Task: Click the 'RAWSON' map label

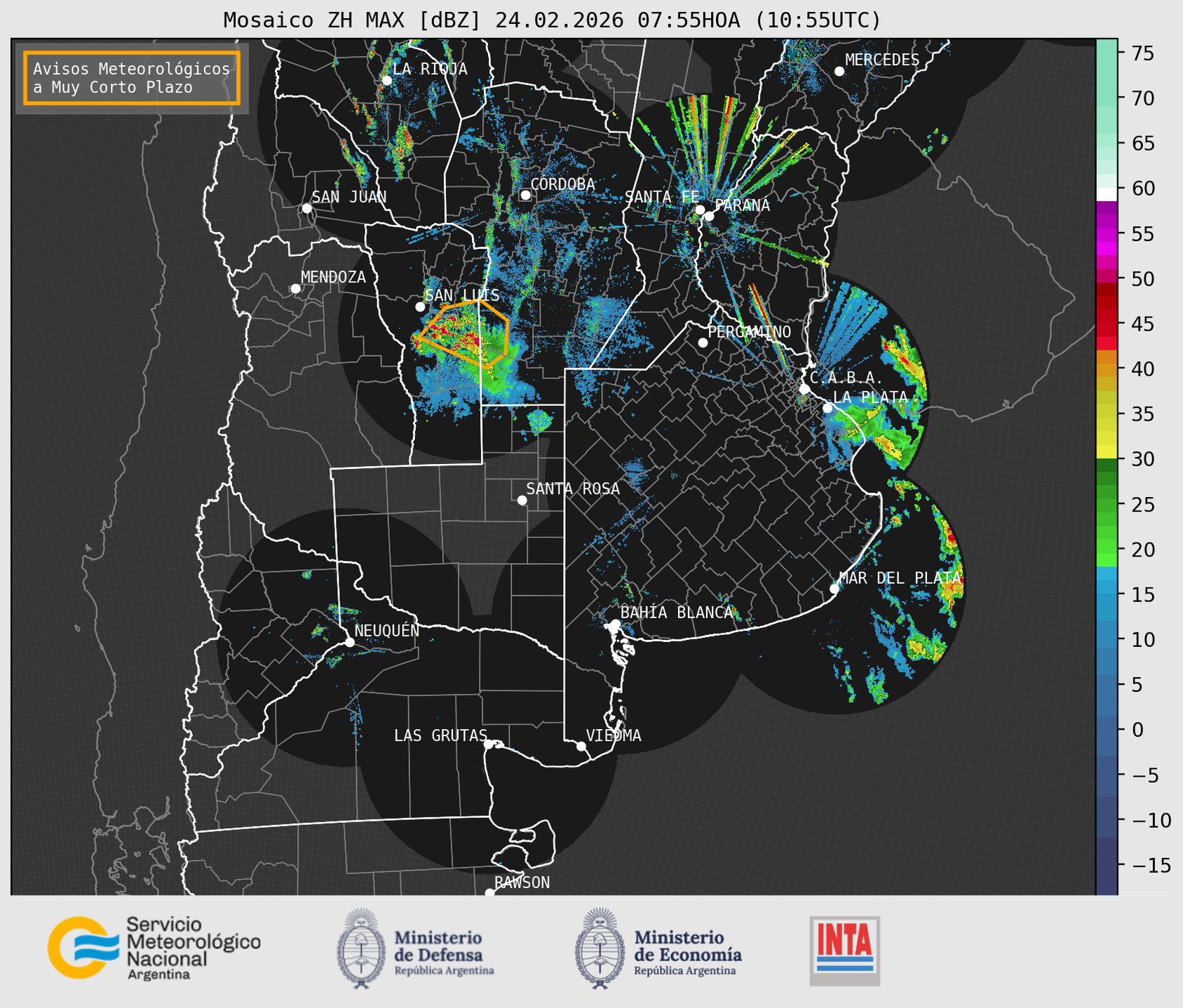Action: coord(522,883)
